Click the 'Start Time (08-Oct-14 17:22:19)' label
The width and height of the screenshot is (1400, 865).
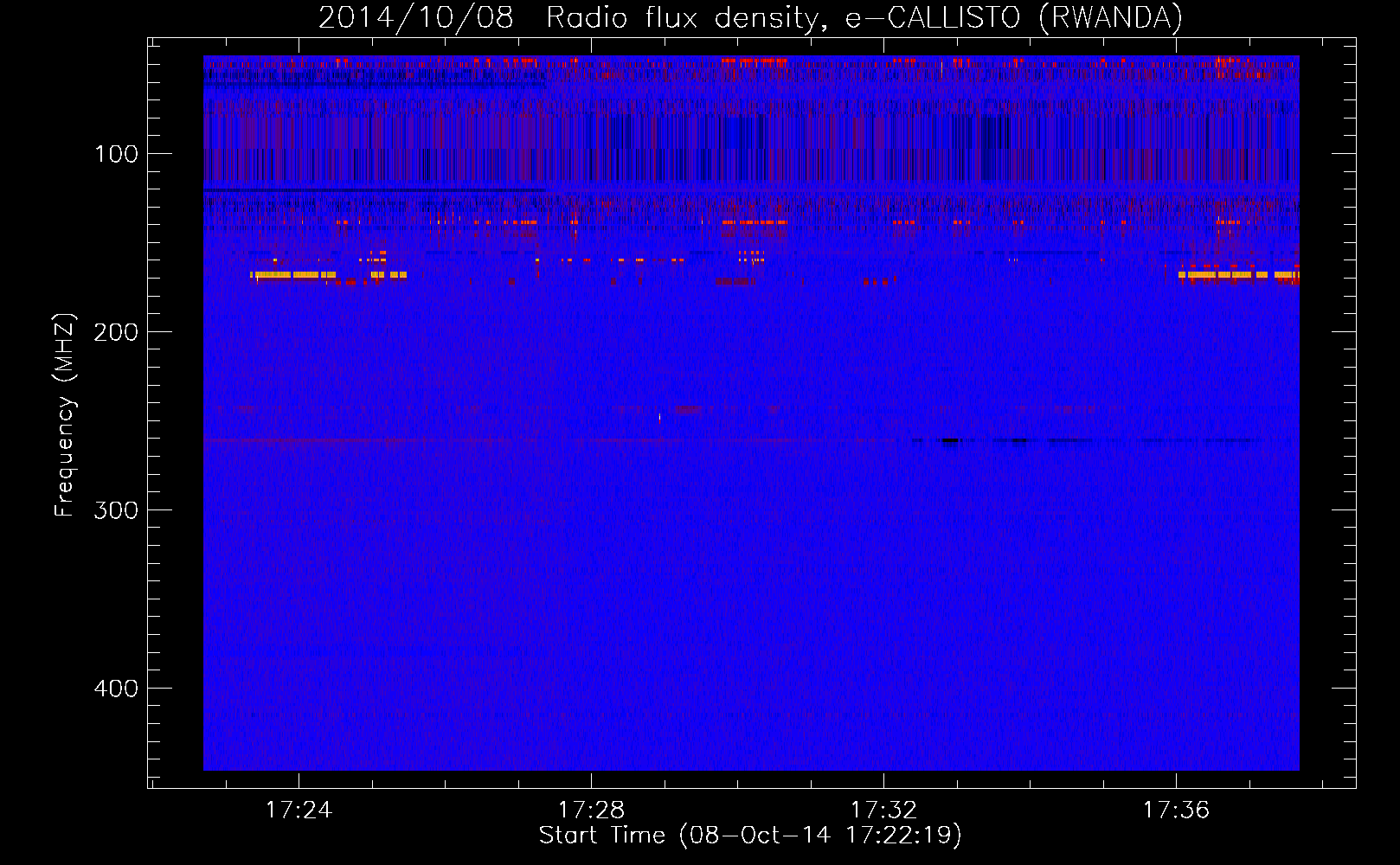click(750, 836)
